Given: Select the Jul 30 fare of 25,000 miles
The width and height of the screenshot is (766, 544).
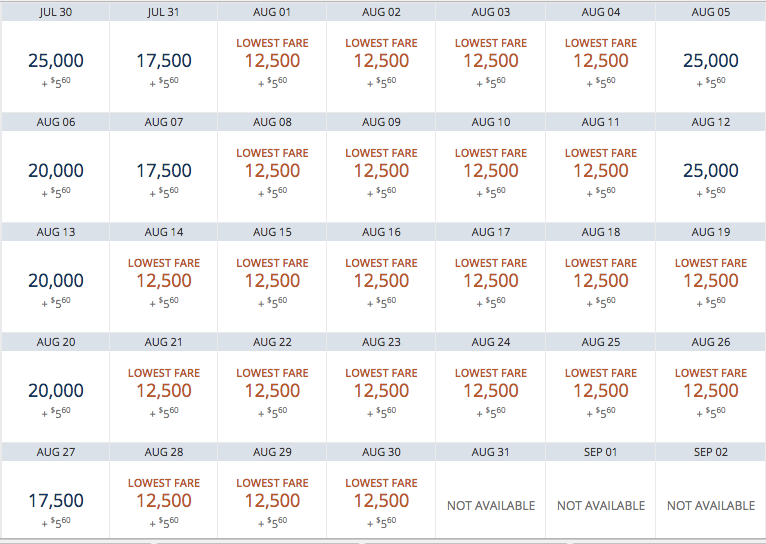Looking at the screenshot, I should (56, 66).
